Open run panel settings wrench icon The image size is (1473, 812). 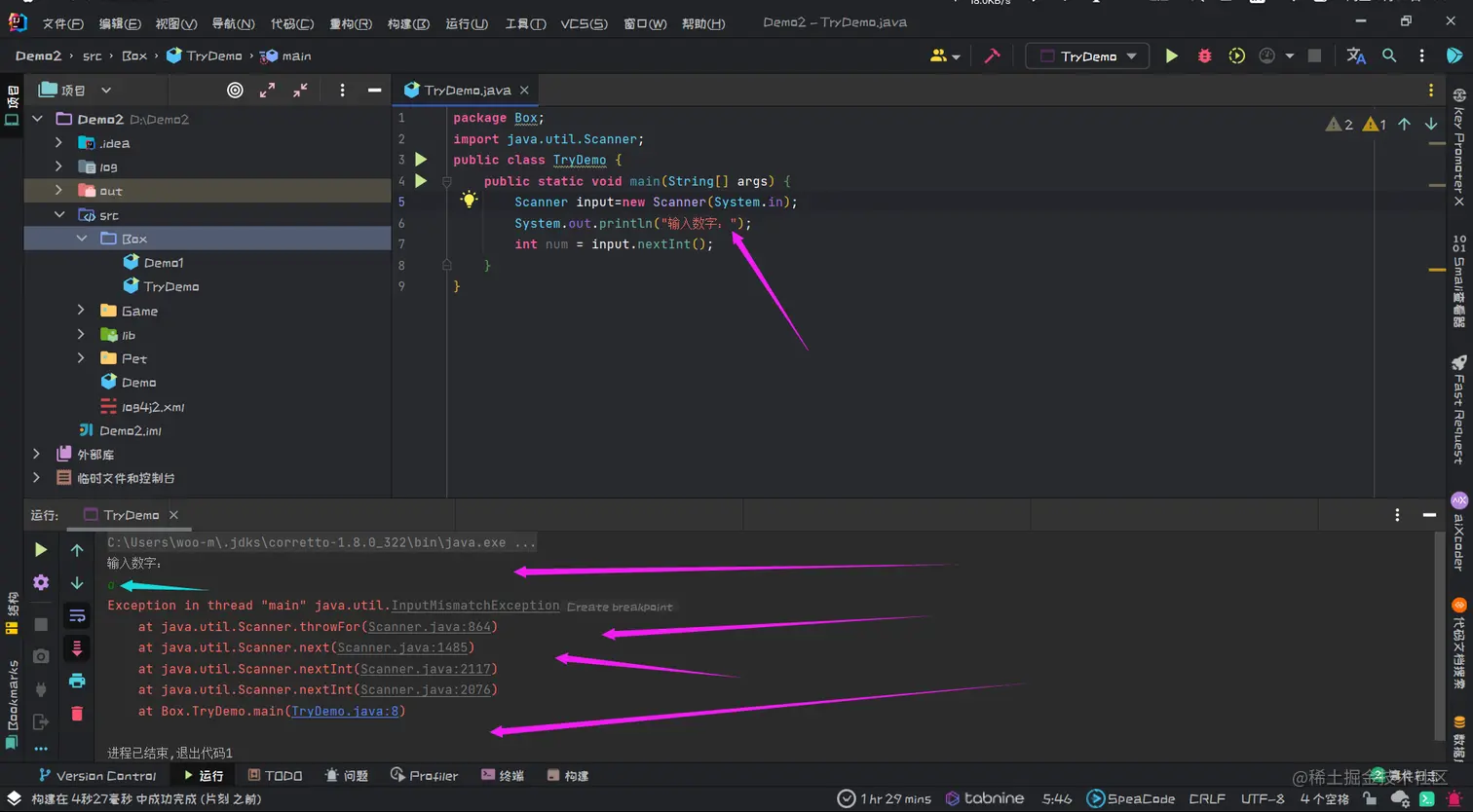41,582
